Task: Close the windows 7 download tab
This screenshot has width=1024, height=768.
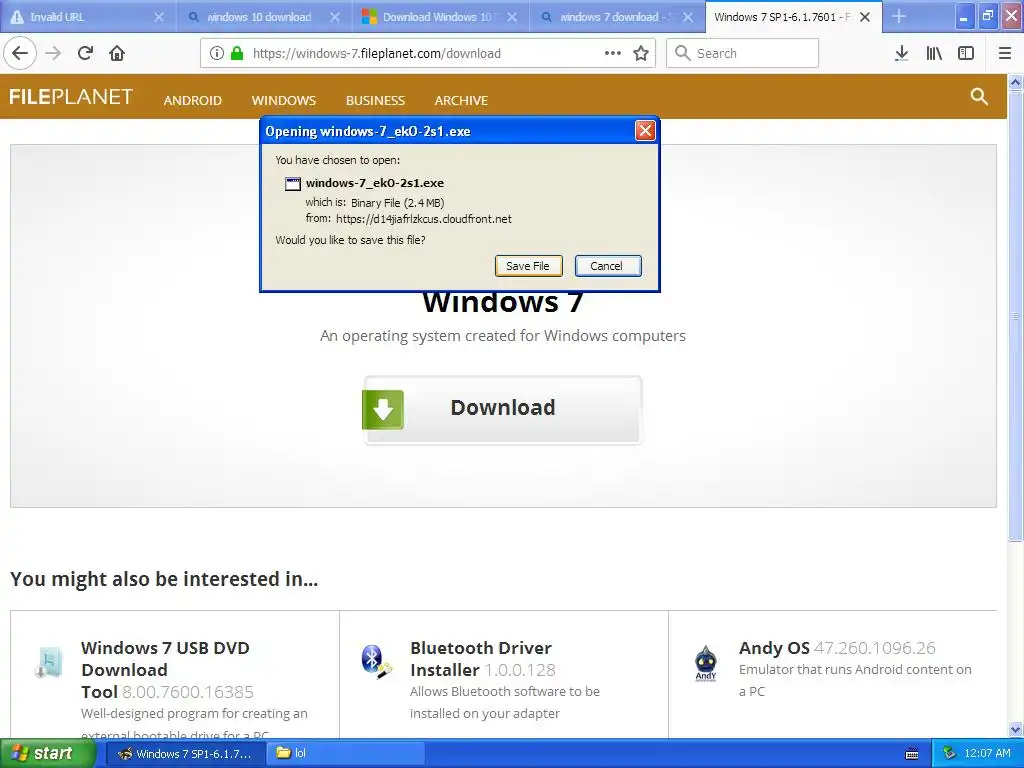Action: coord(688,17)
